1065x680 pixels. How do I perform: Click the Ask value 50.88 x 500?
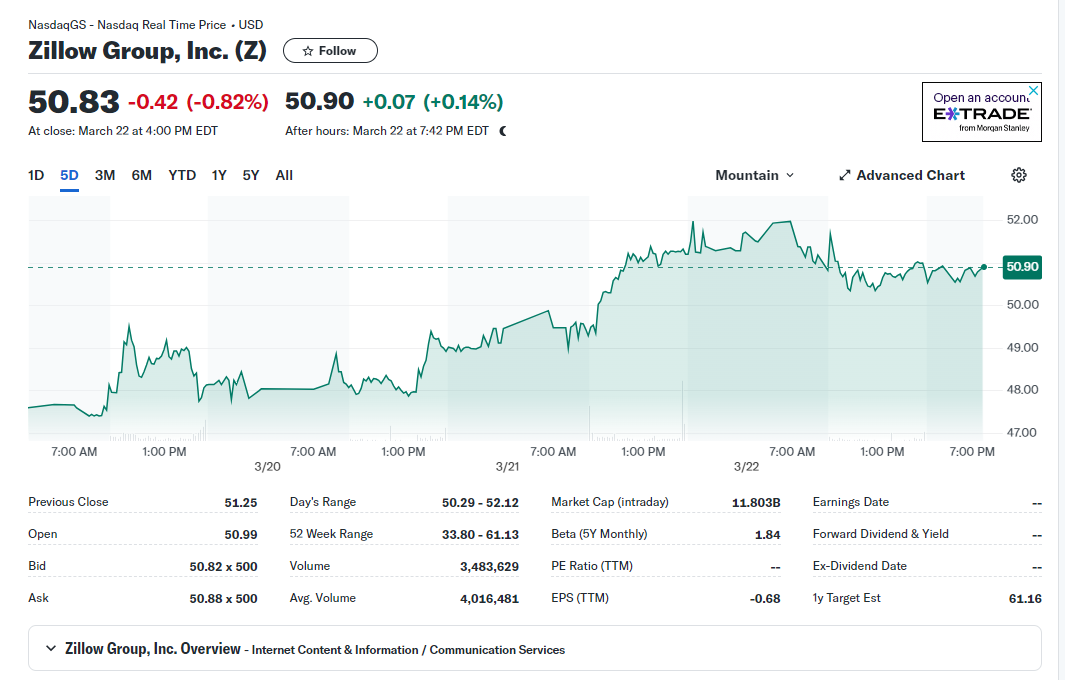click(x=223, y=598)
